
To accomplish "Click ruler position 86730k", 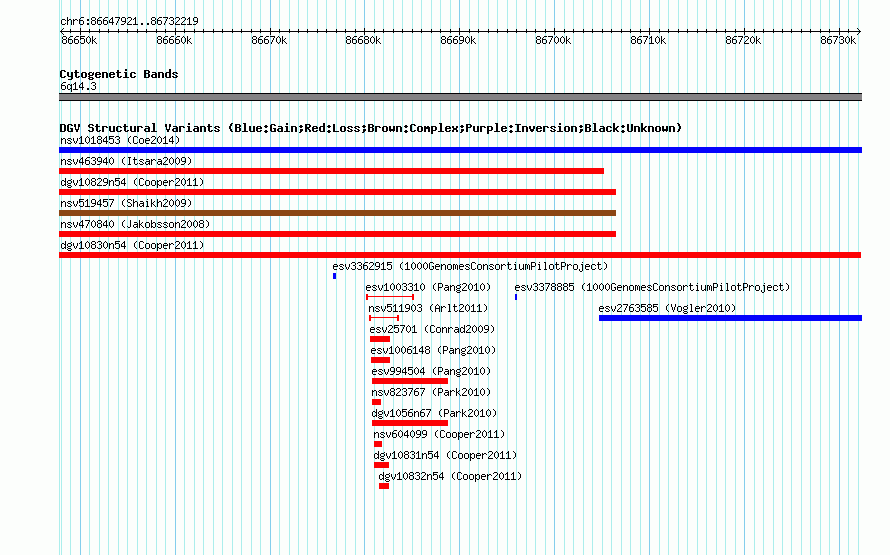I will 838,40.
